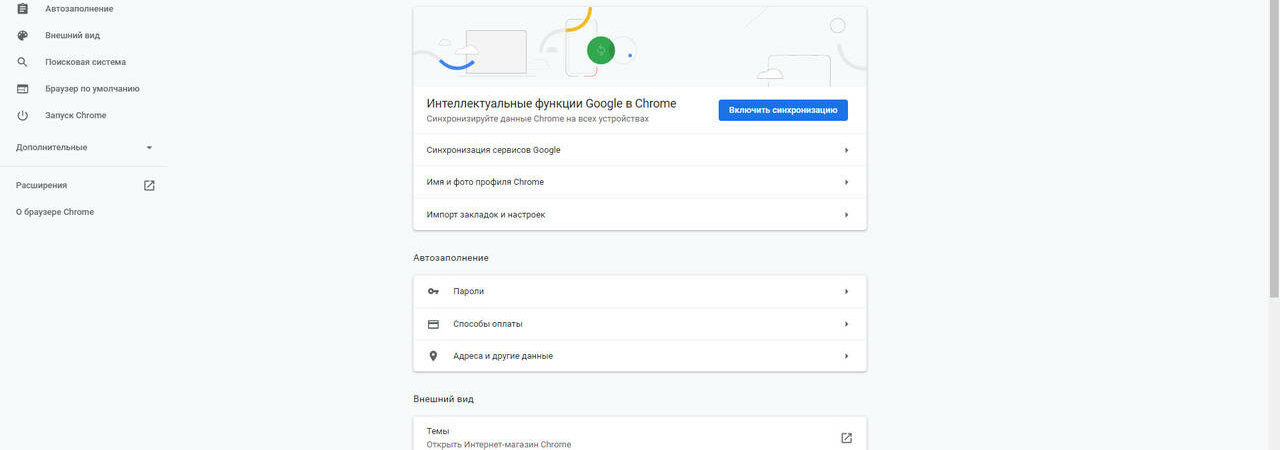Click the open-in-new icon in Темы row
1280x450 pixels.
[846, 438]
